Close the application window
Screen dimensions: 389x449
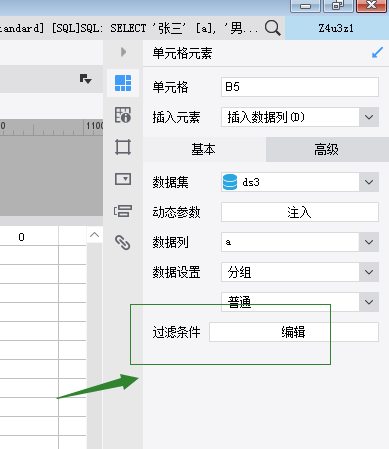click(x=371, y=6)
